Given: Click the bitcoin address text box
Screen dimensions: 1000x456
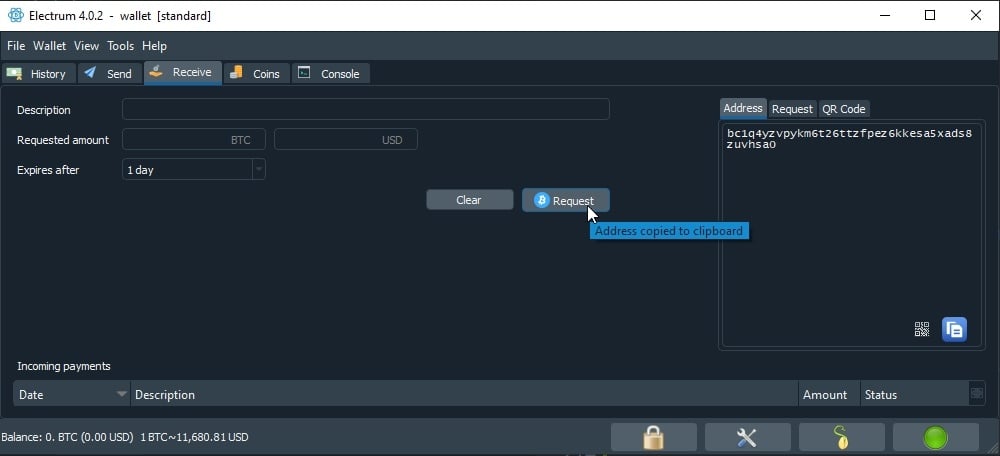Looking at the screenshot, I should (x=851, y=235).
